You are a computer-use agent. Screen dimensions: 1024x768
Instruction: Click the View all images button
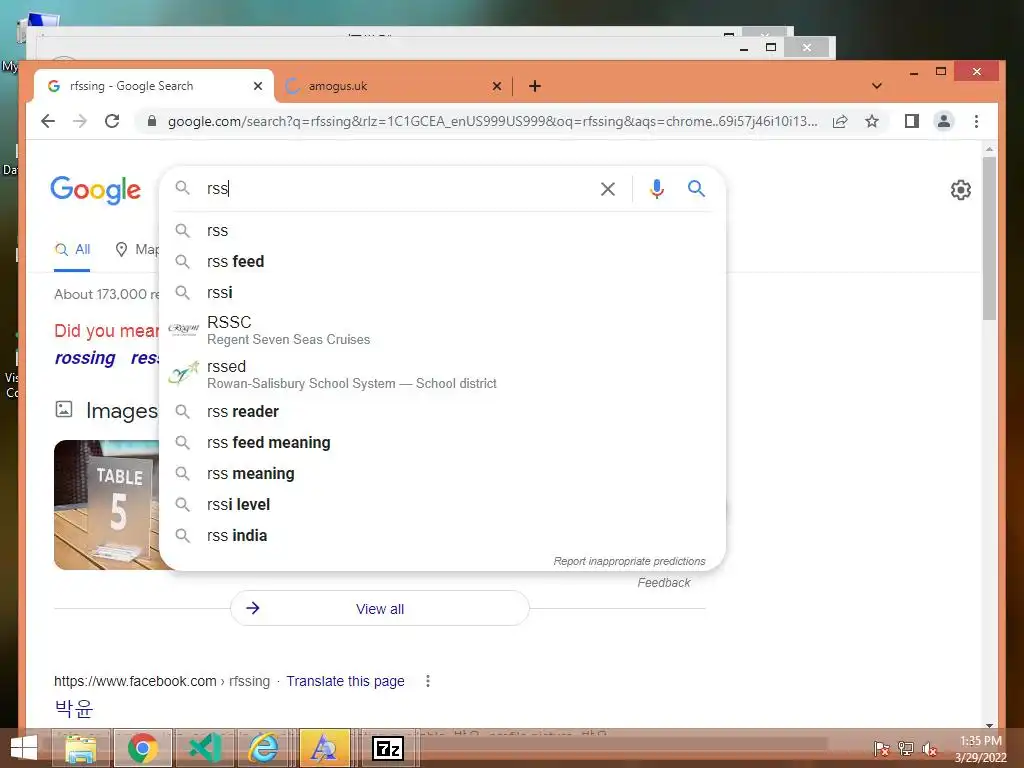point(379,609)
